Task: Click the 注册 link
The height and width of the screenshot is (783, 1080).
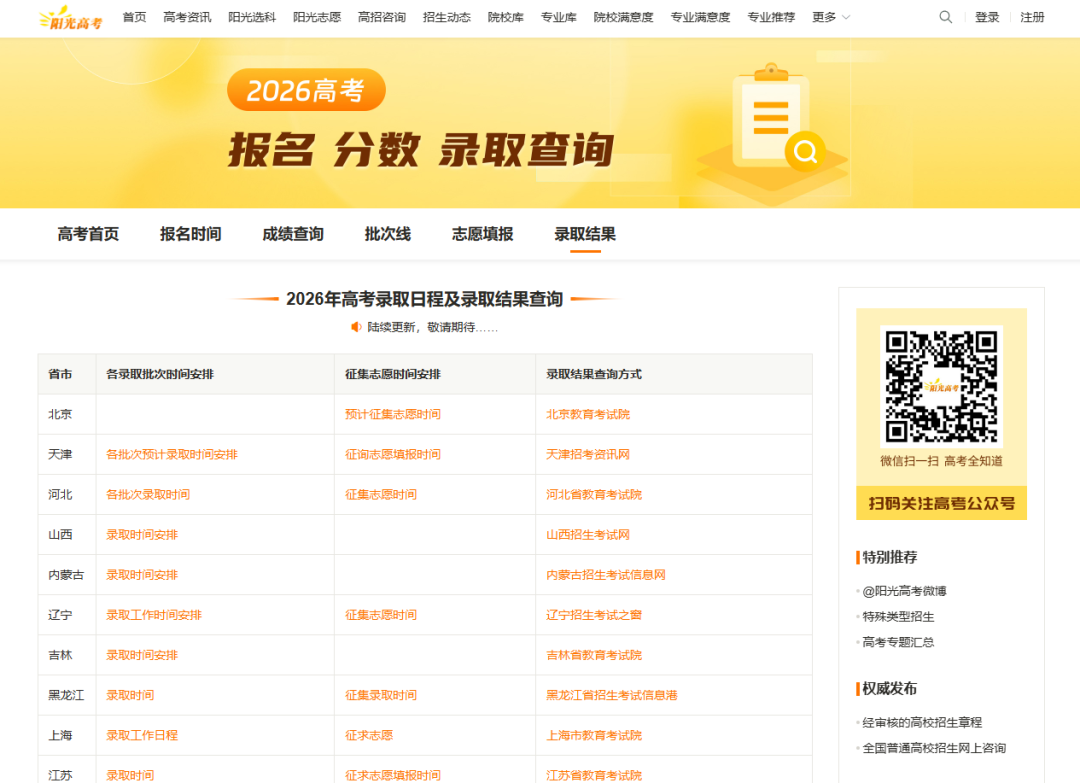Action: 1032,17
